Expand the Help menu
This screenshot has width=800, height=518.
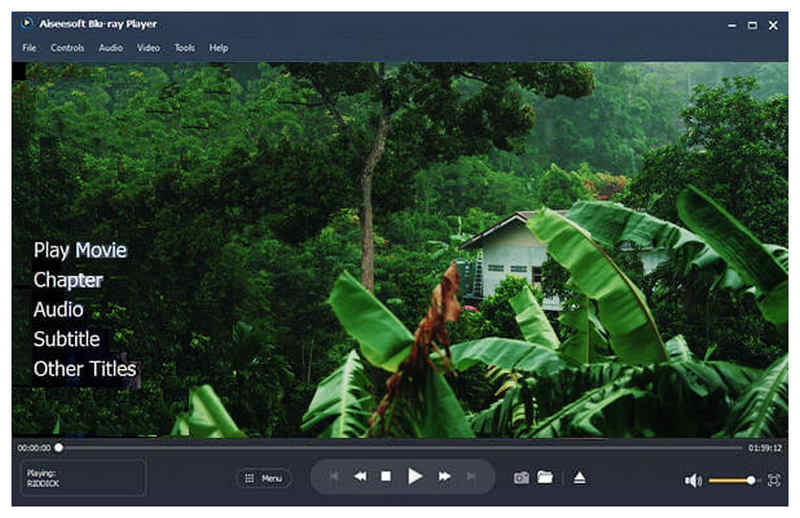218,48
